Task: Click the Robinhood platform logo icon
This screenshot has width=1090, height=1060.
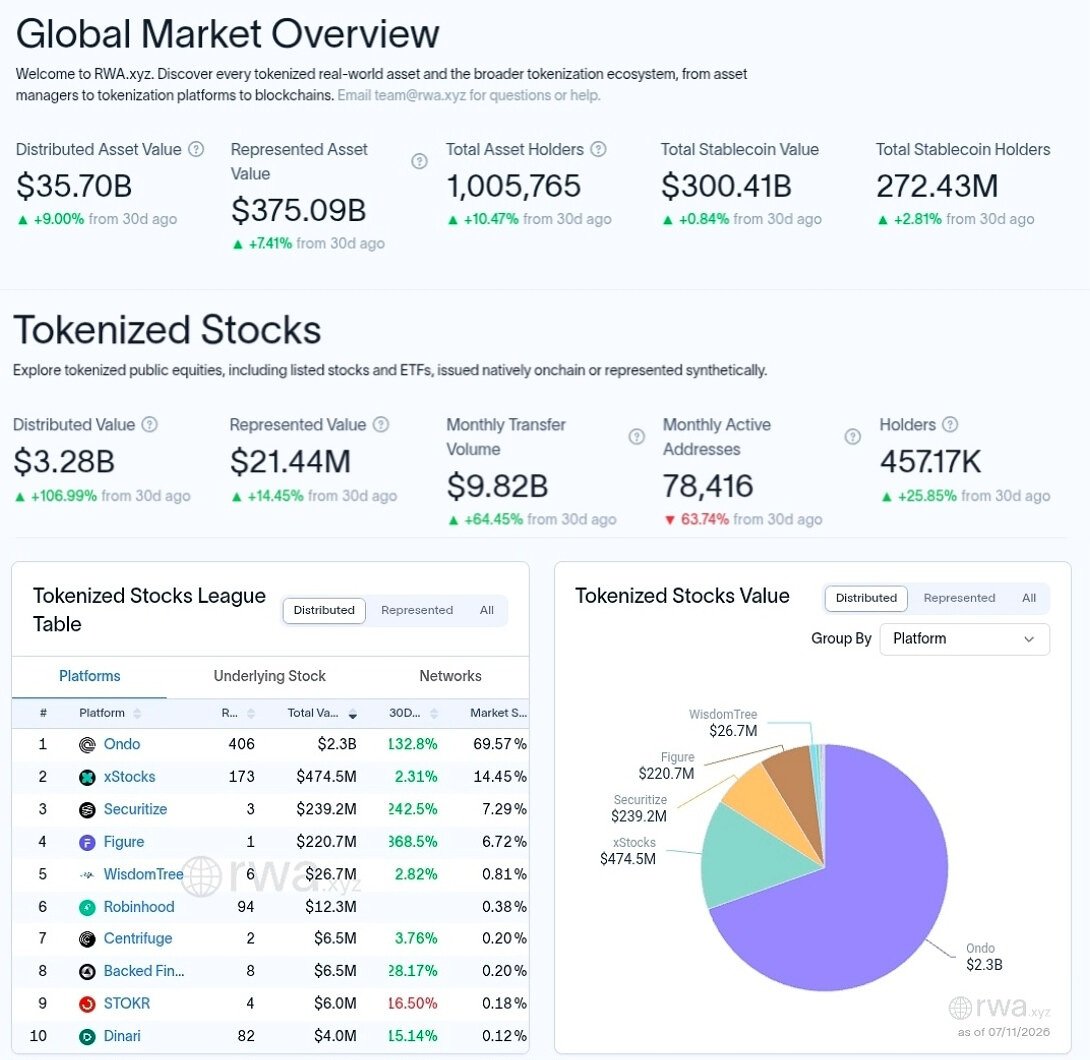Action: (x=87, y=907)
